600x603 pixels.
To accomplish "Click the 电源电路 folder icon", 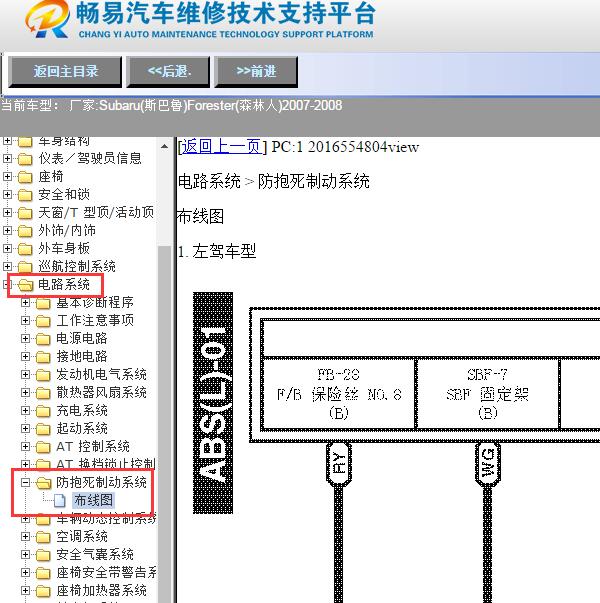I will click(43, 339).
